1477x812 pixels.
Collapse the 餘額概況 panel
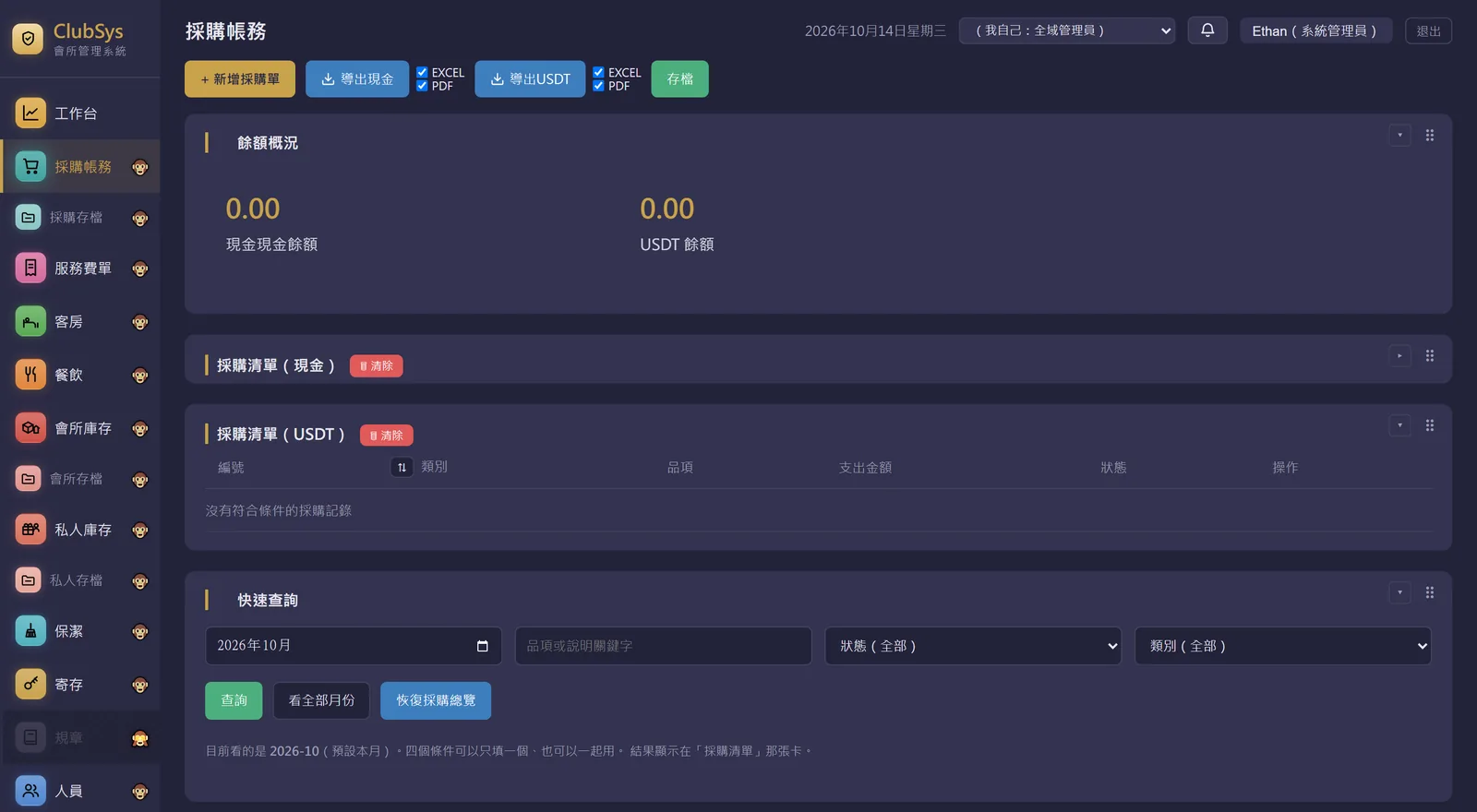coord(1400,136)
